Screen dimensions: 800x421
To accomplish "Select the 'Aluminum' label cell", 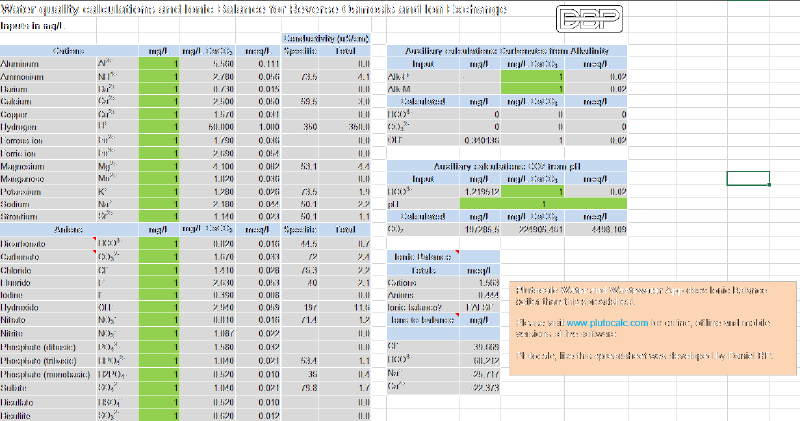I will point(48,63).
